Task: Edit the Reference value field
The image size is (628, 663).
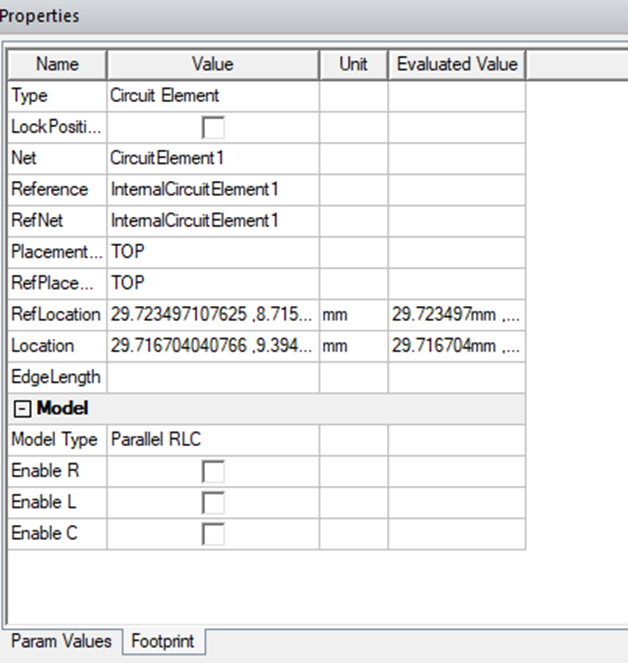Action: (212, 189)
